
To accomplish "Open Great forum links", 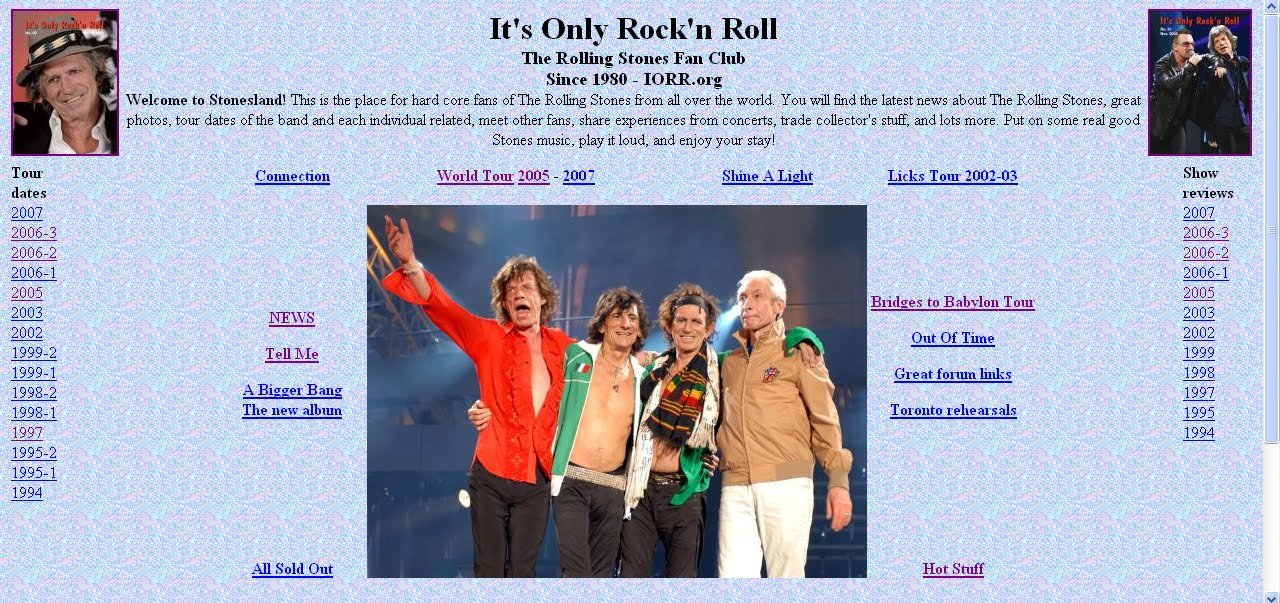I will pyautogui.click(x=953, y=374).
